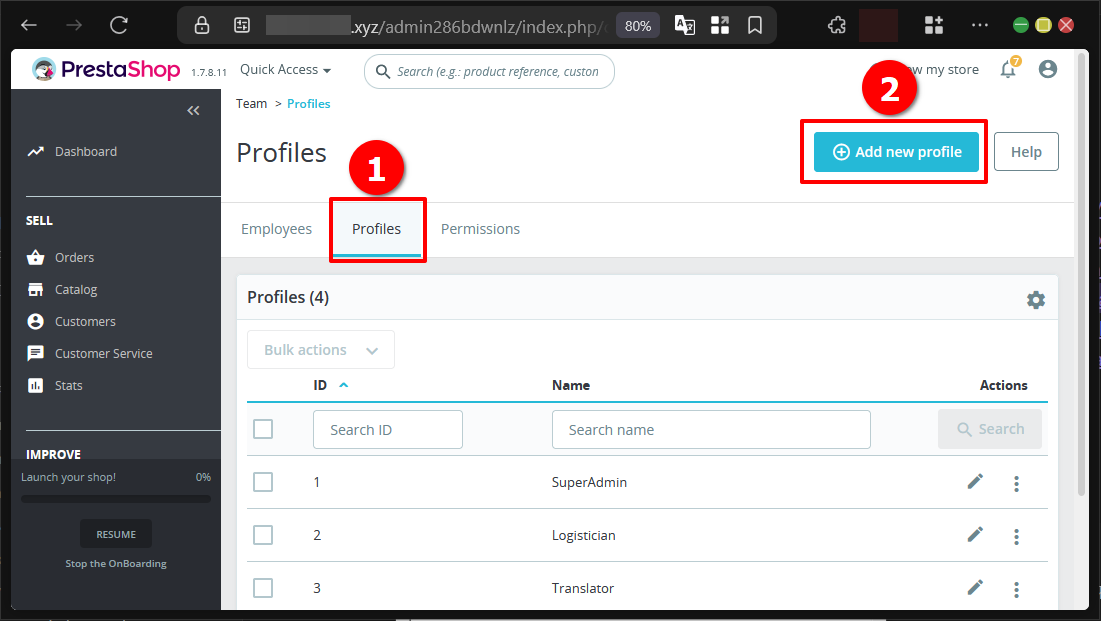
Task: Expand the Bulk actions dropdown
Action: click(x=320, y=349)
